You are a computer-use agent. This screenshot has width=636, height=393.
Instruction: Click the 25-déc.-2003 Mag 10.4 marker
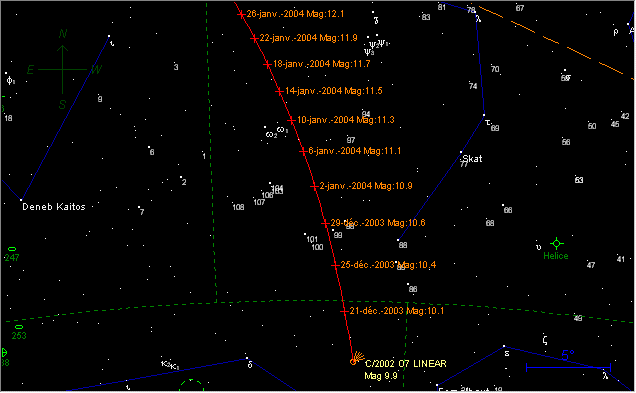[335, 266]
